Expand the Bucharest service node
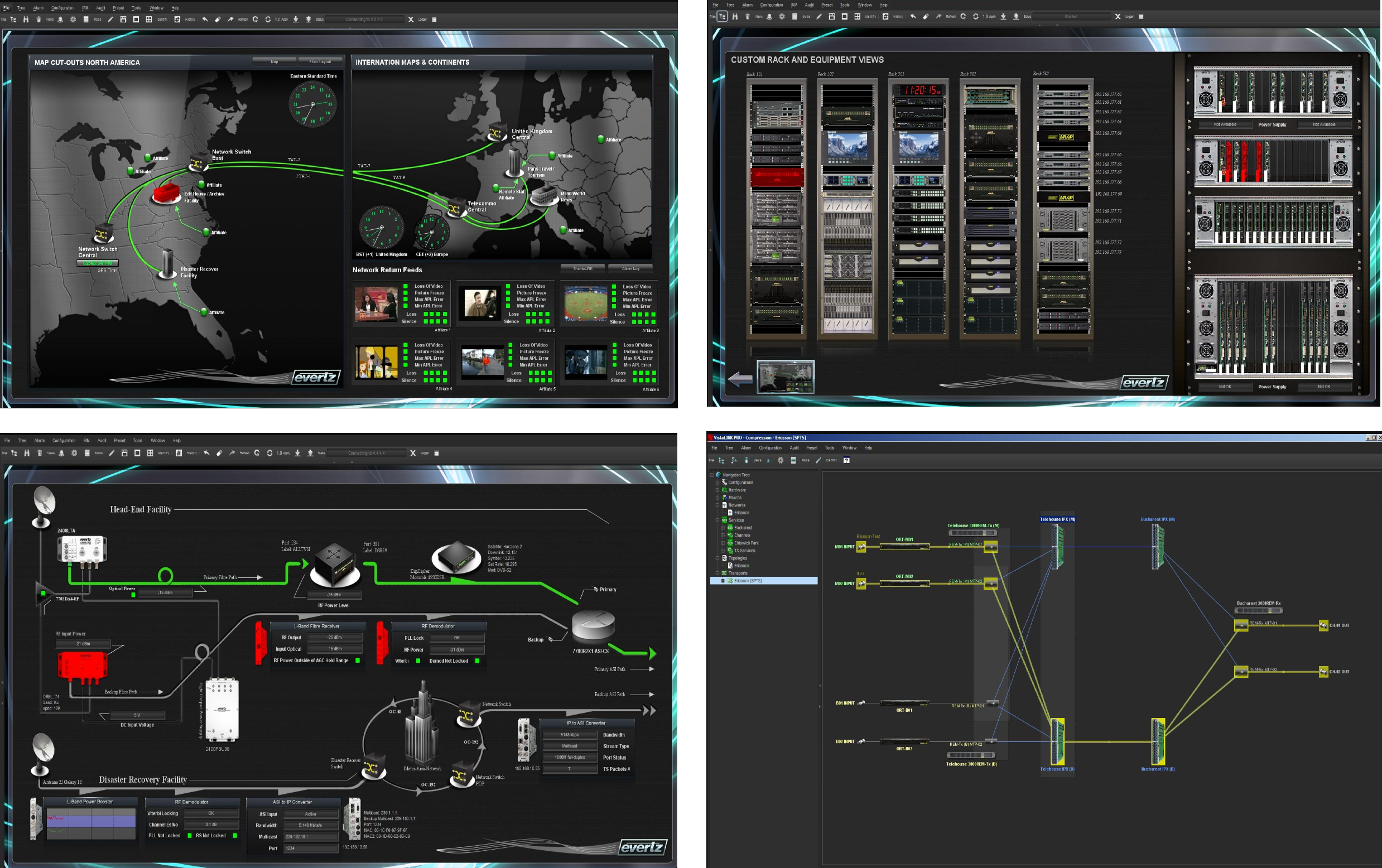 (x=723, y=528)
